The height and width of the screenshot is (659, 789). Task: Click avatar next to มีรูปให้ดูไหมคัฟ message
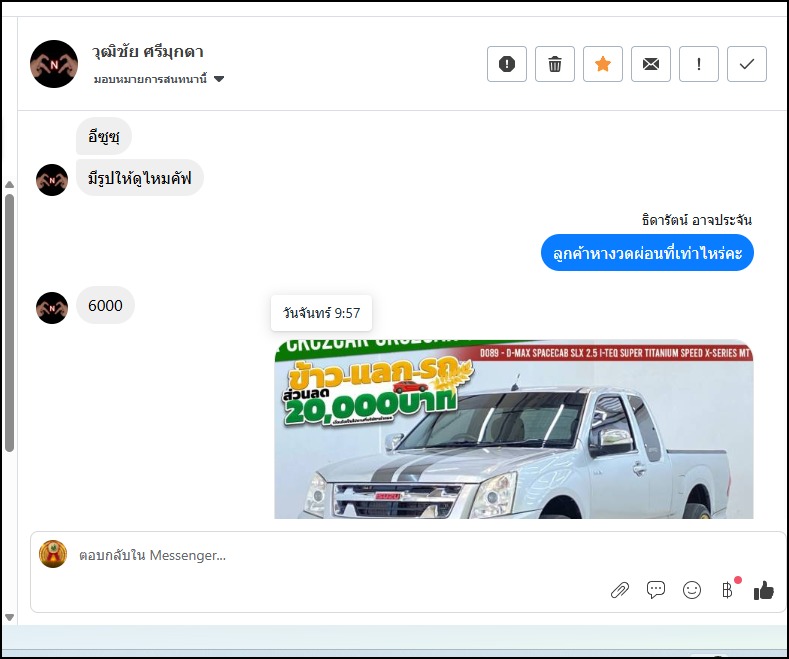point(52,180)
